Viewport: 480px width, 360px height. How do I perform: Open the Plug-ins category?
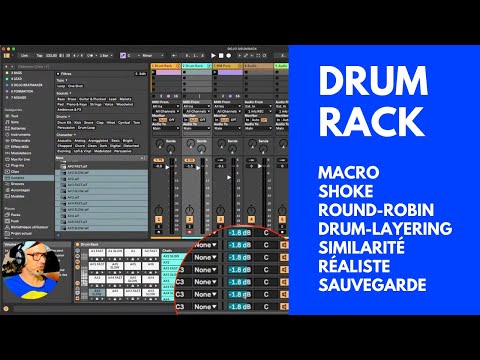point(17,165)
